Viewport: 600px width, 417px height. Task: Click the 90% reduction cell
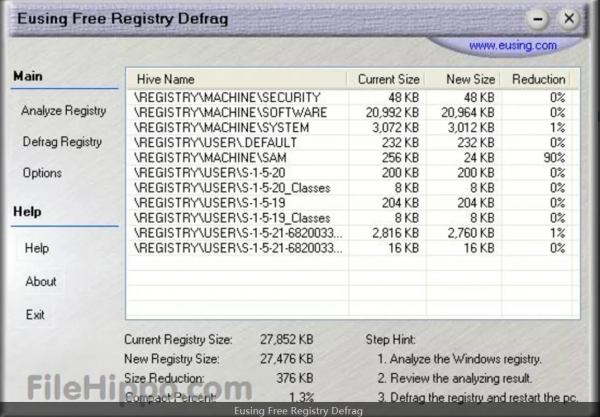[x=554, y=158]
